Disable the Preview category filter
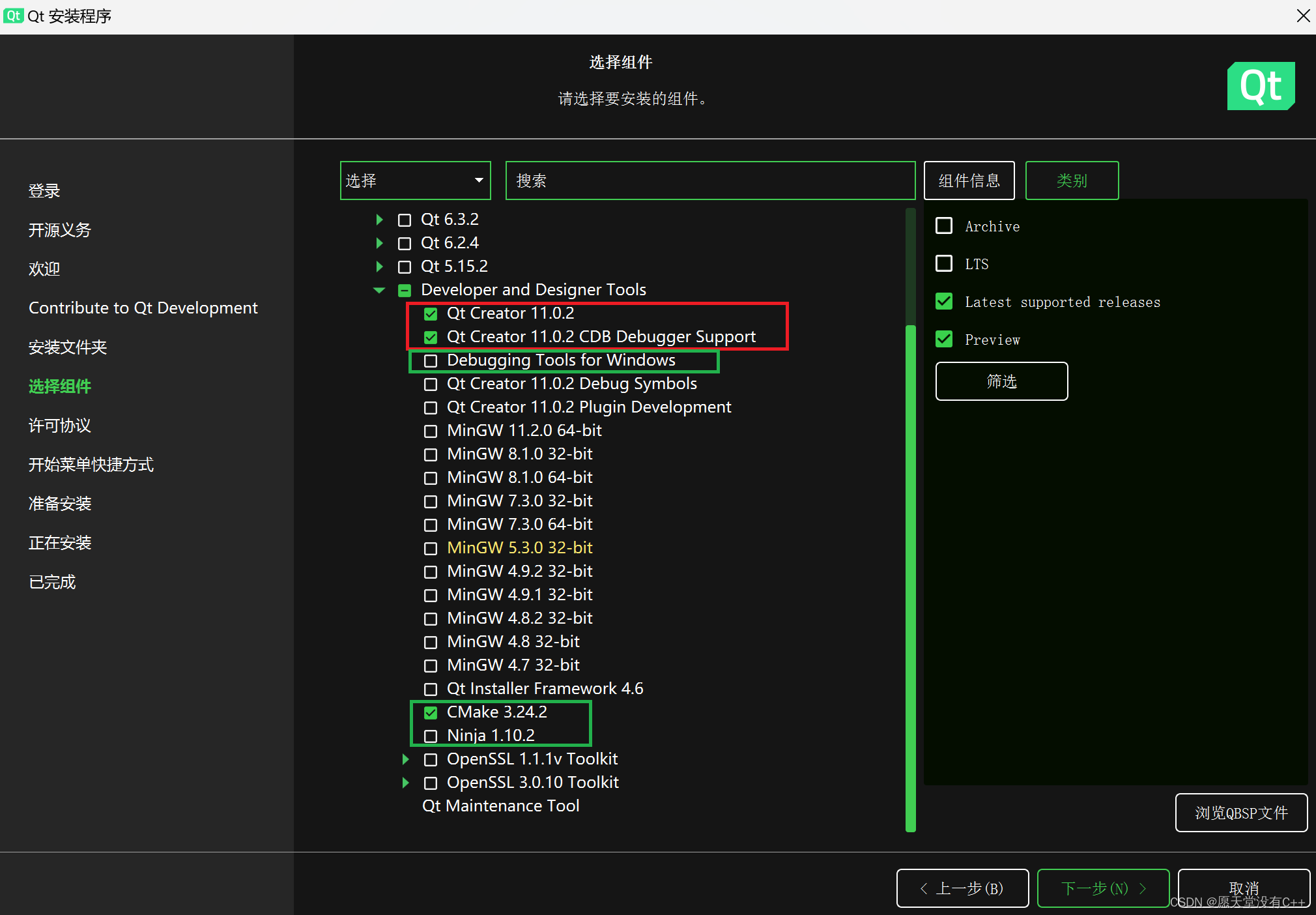The width and height of the screenshot is (1316, 915). pyautogui.click(x=945, y=338)
